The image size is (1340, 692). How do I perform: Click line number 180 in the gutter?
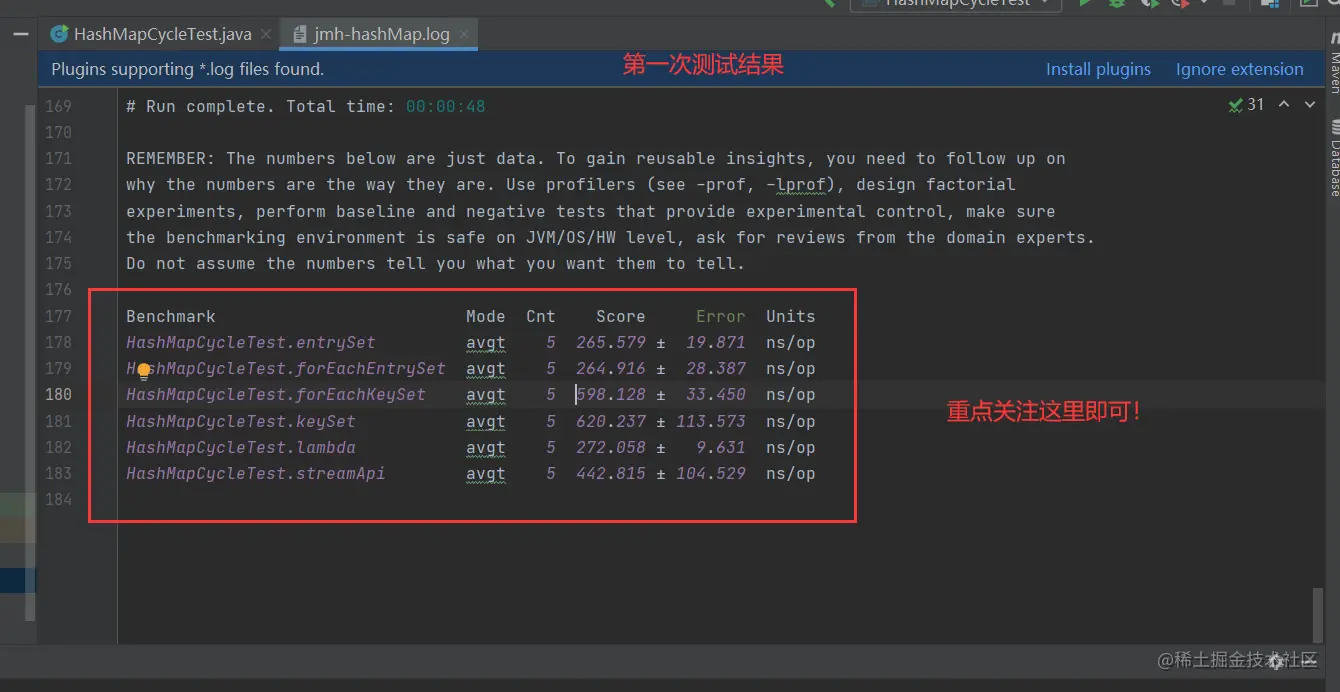[59, 395]
